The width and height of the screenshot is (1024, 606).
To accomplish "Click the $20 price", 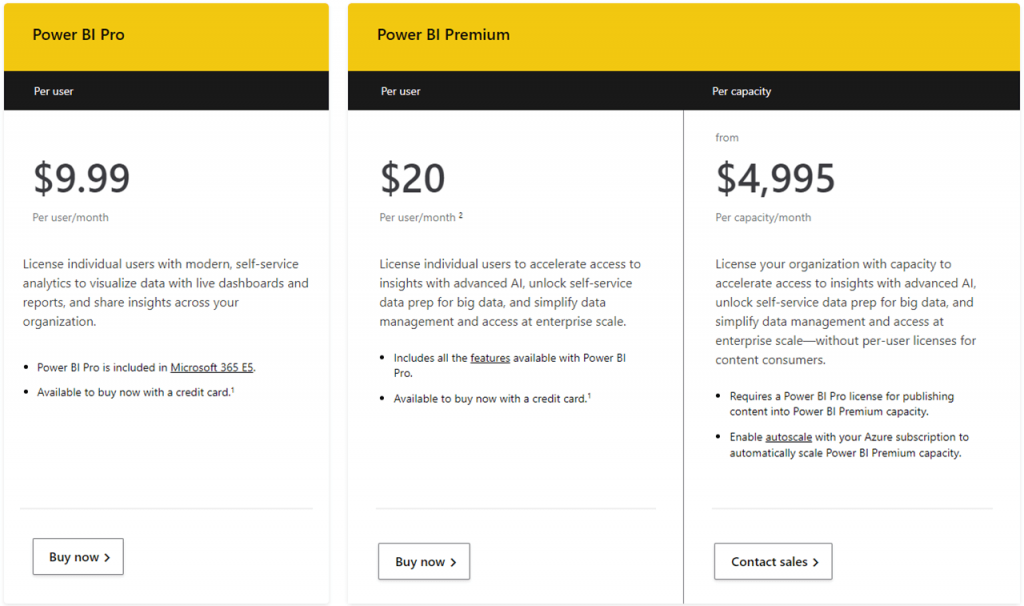I will (413, 178).
